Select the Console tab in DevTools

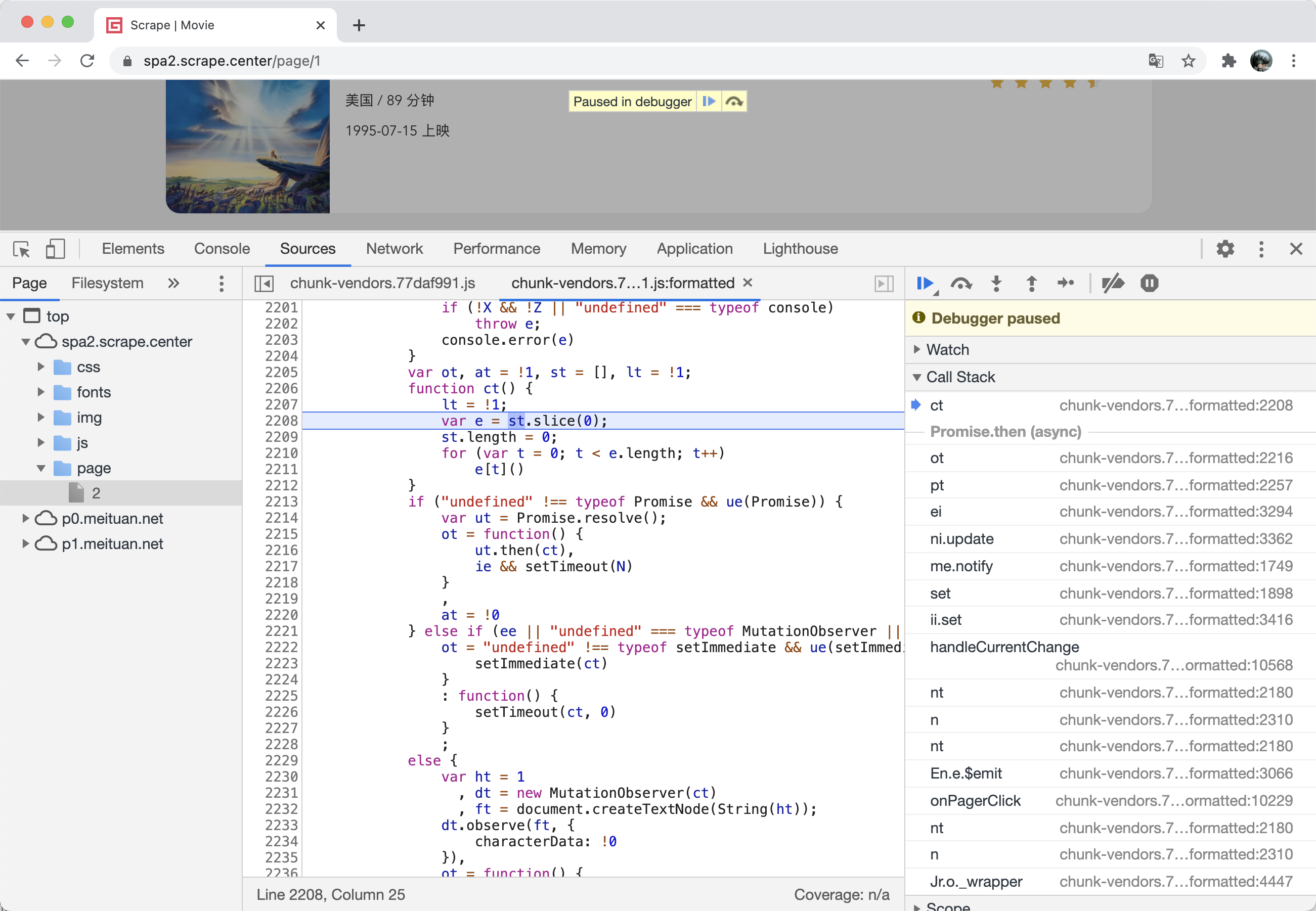pos(221,249)
